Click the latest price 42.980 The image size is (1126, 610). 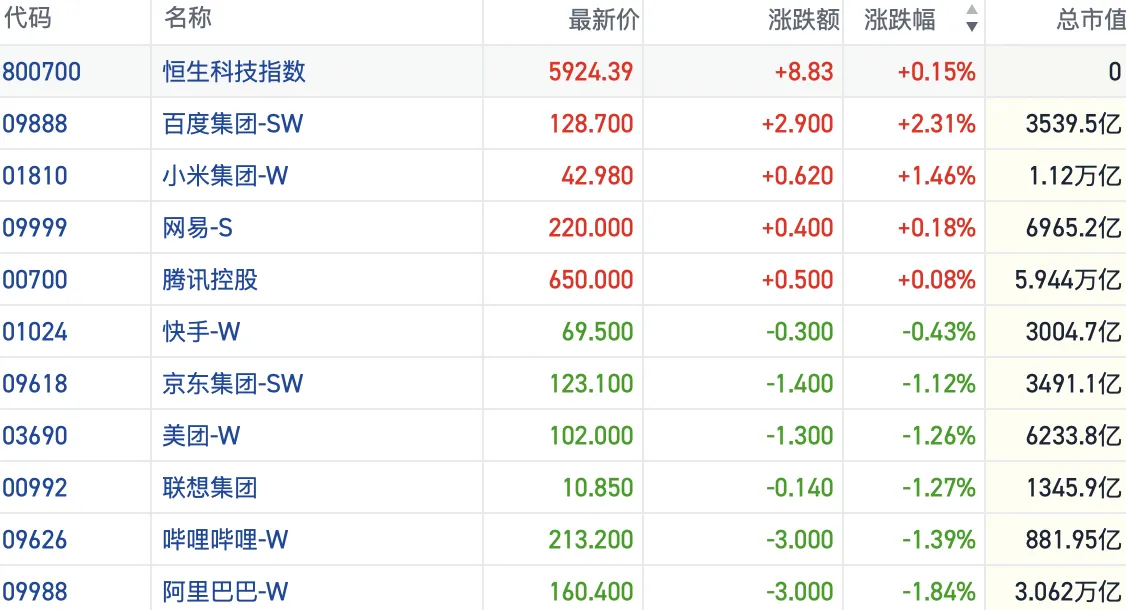tap(597, 175)
